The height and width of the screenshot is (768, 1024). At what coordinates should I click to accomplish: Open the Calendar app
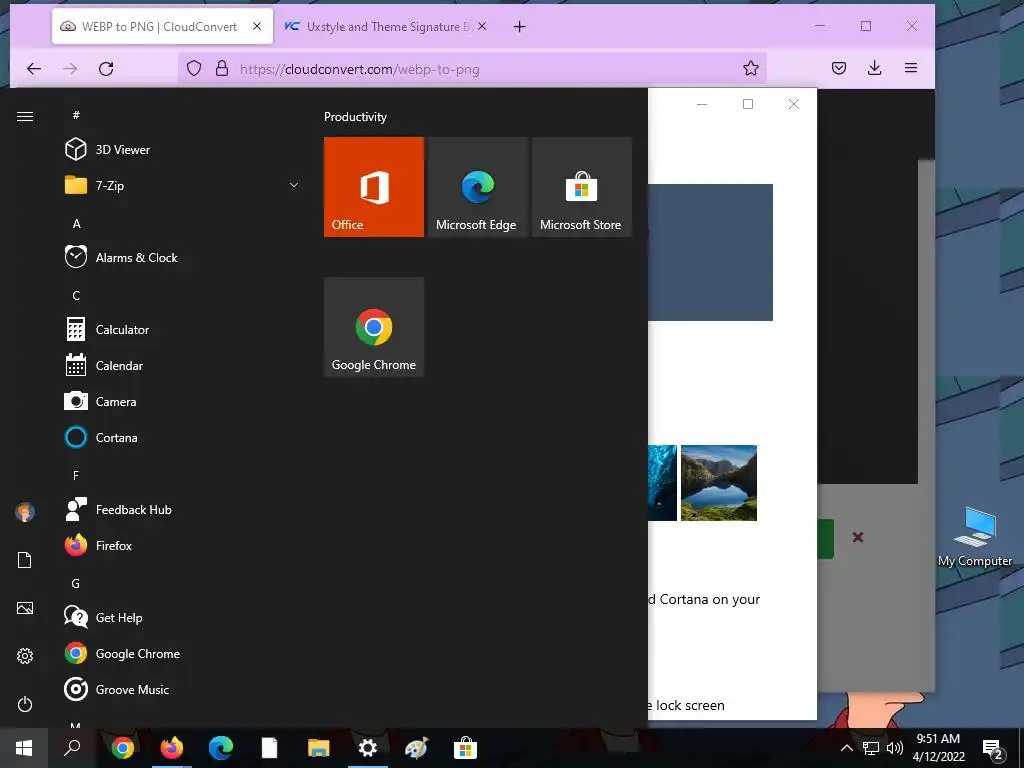click(119, 366)
